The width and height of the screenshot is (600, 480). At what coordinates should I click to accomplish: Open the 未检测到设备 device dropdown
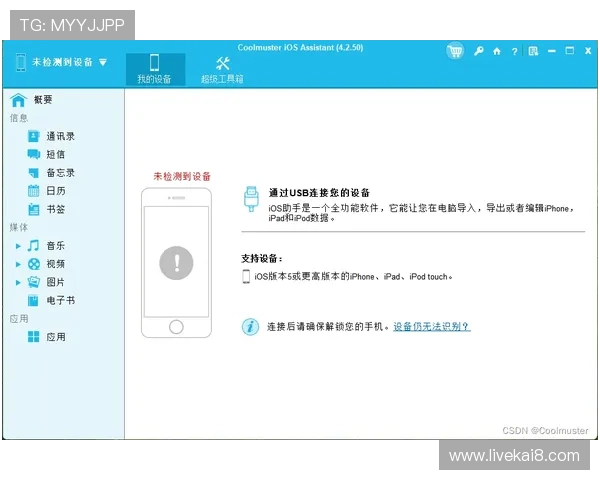(x=103, y=62)
